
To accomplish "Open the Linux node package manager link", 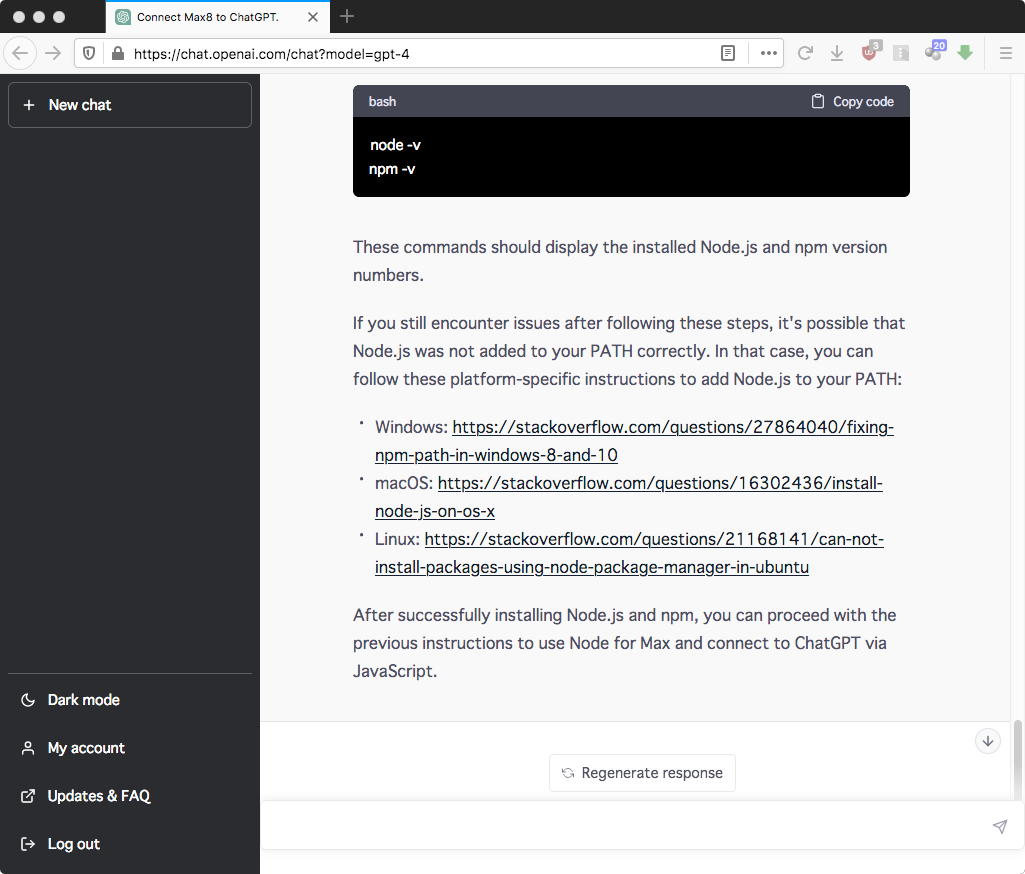I will pyautogui.click(x=629, y=553).
